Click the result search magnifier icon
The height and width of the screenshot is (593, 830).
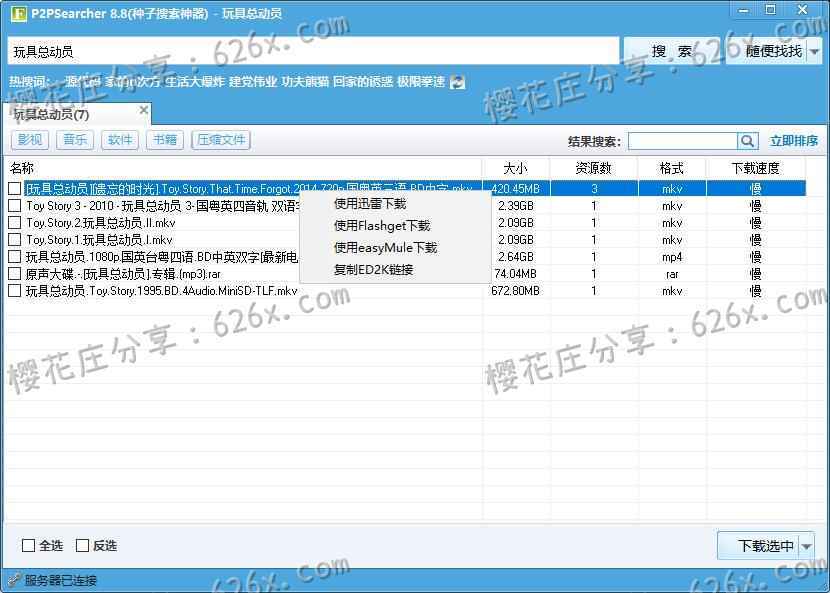[747, 141]
